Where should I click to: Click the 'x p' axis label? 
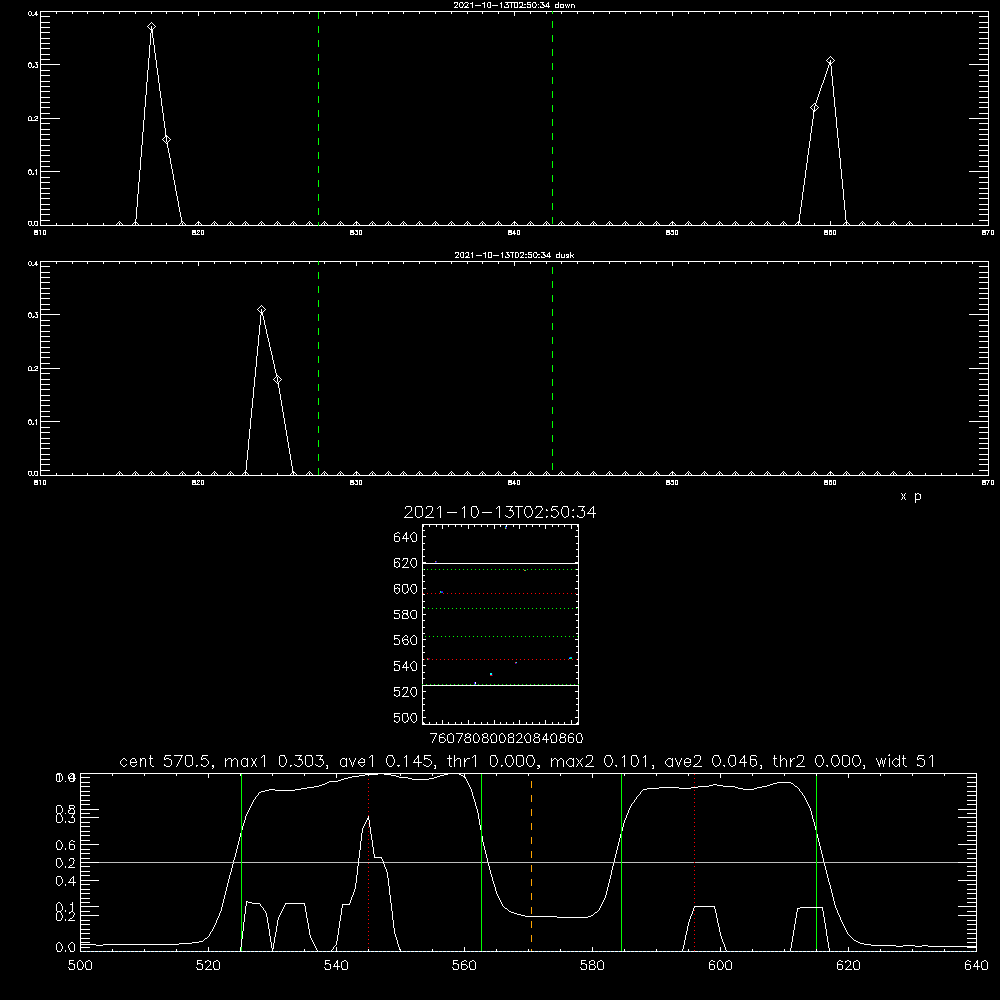pos(911,496)
